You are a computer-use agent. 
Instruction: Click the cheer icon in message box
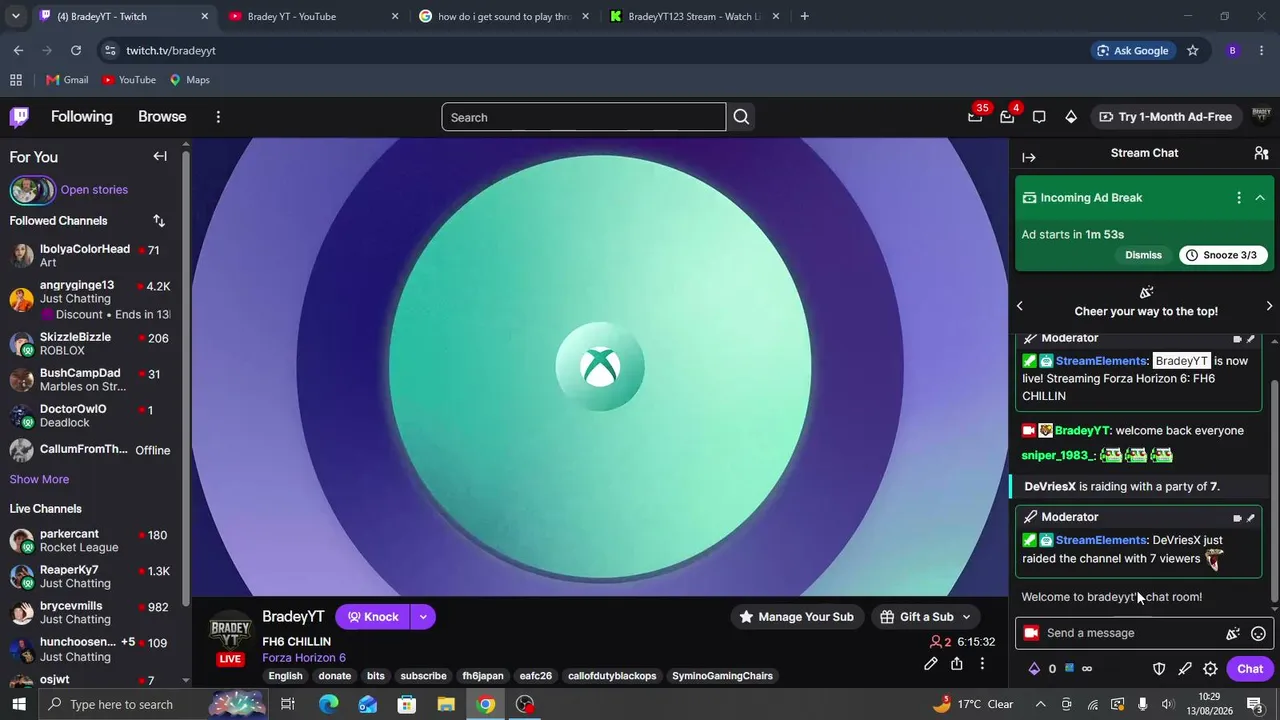(x=1233, y=633)
